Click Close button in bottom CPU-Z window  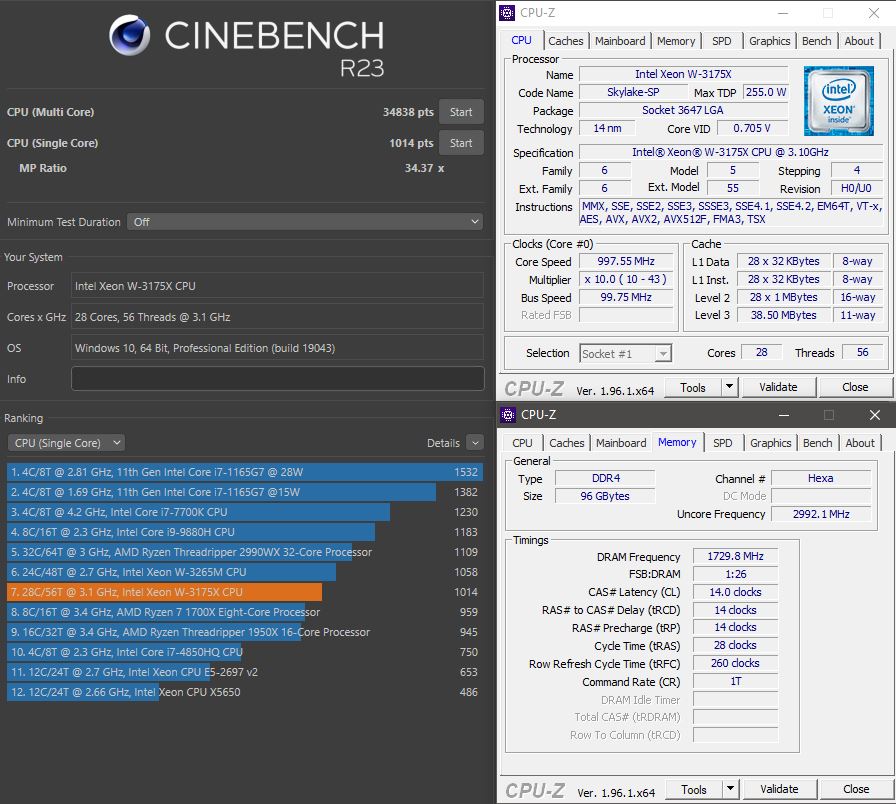click(x=856, y=789)
